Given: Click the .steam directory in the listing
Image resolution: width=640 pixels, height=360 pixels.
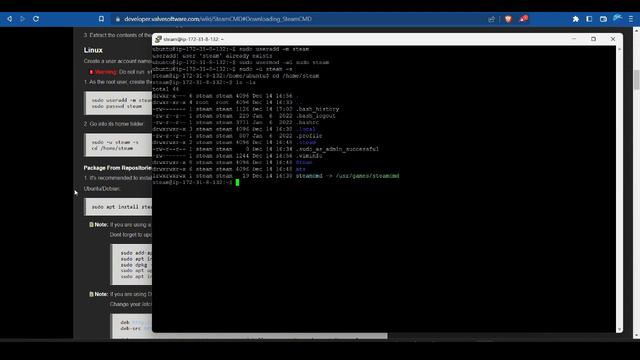Looking at the screenshot, I should (306, 142).
